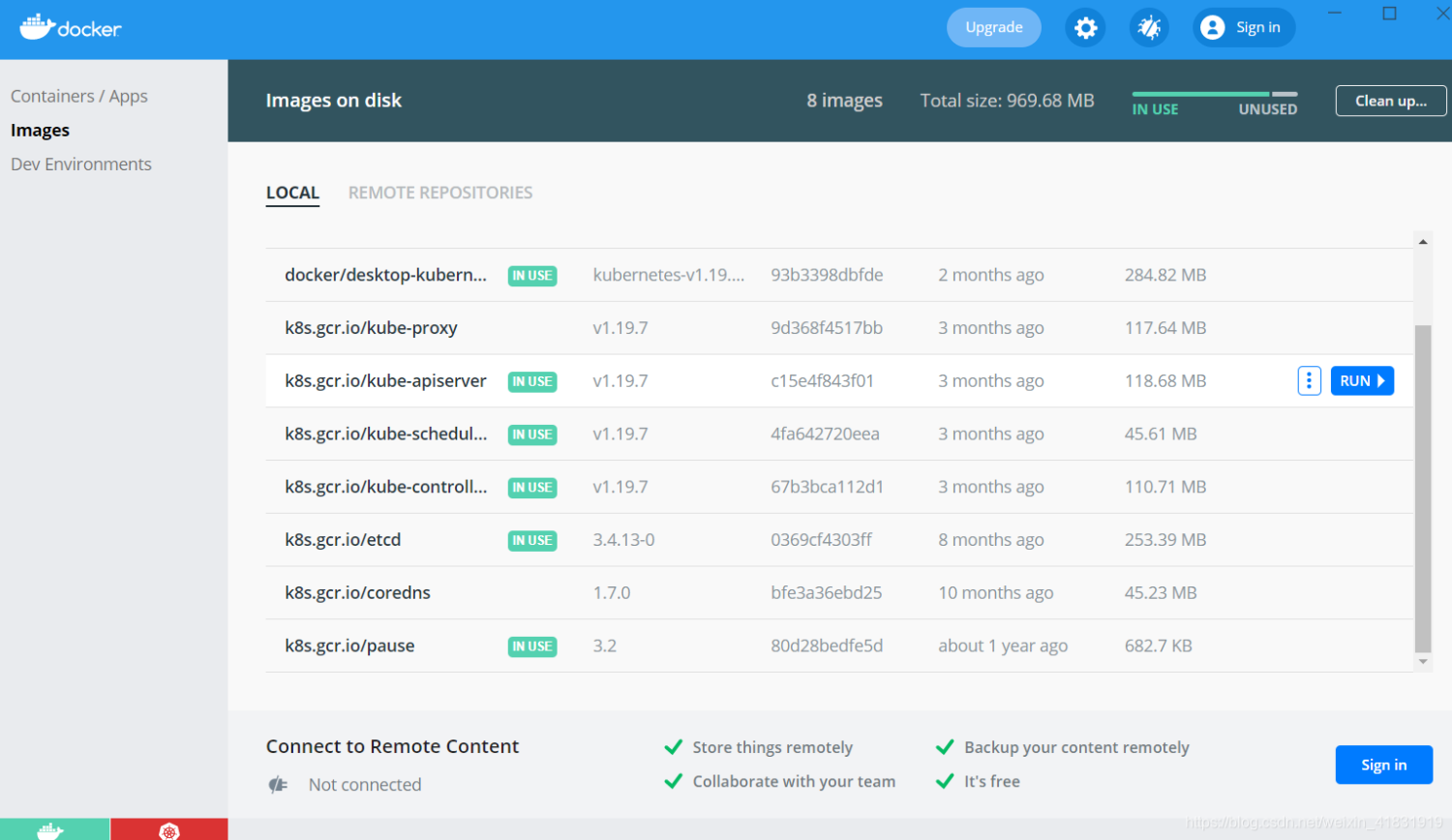Click the IN USE badge on the kube-schedul... row
The height and width of the screenshot is (840, 1452).
tap(532, 435)
